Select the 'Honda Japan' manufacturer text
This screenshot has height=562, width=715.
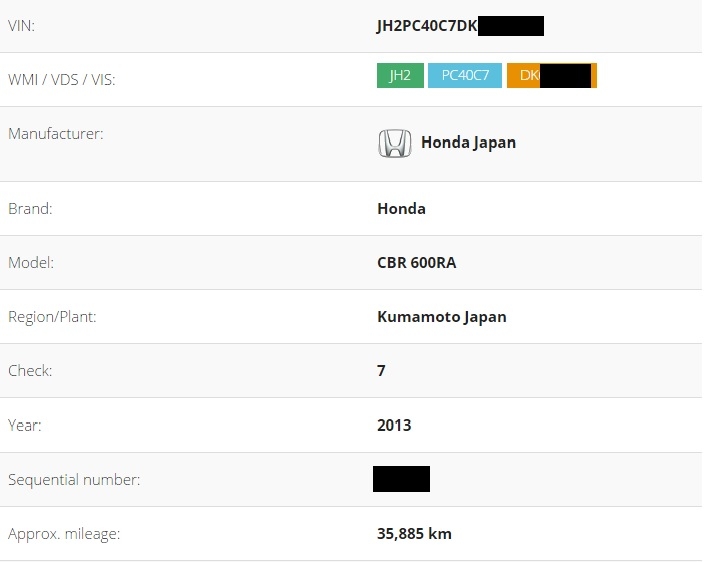(468, 143)
